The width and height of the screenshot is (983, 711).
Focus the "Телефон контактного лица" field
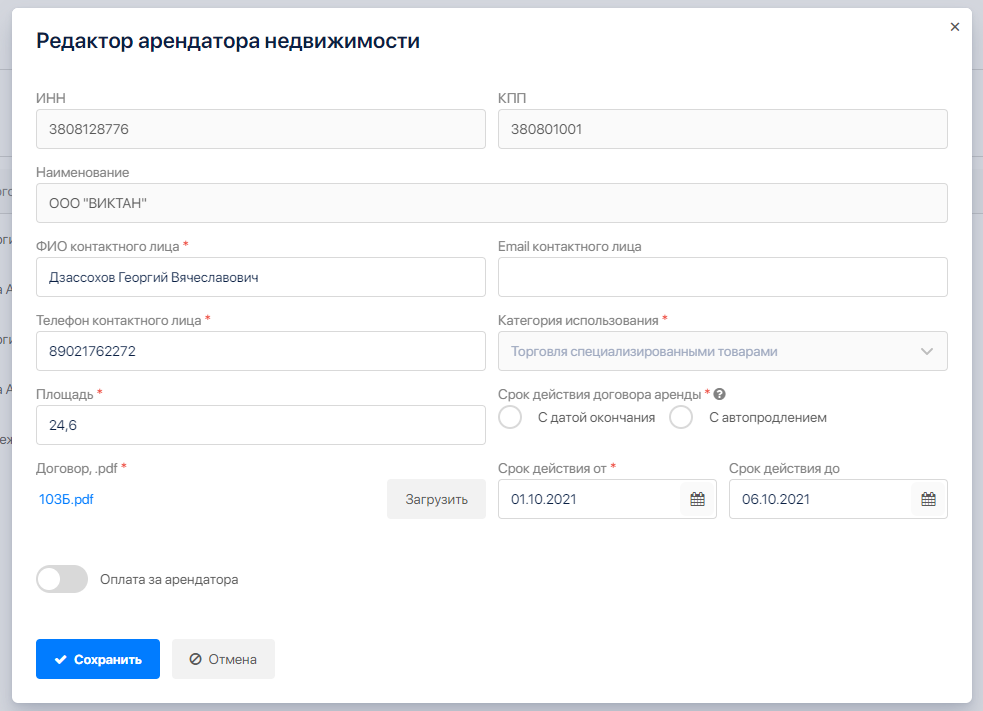pyautogui.click(x=260, y=351)
